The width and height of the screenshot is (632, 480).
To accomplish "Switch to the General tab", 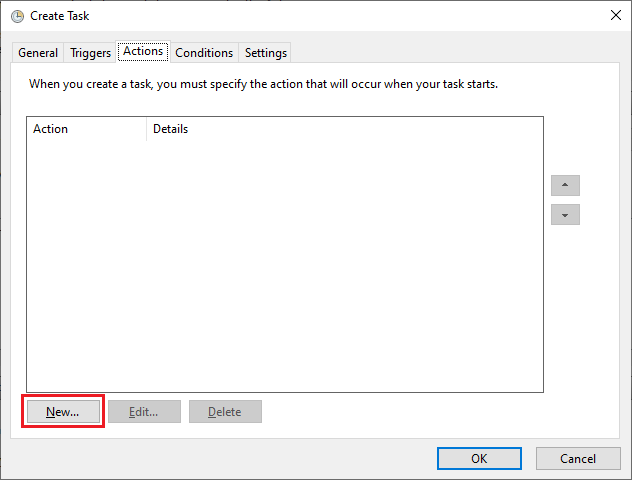I will pos(38,53).
